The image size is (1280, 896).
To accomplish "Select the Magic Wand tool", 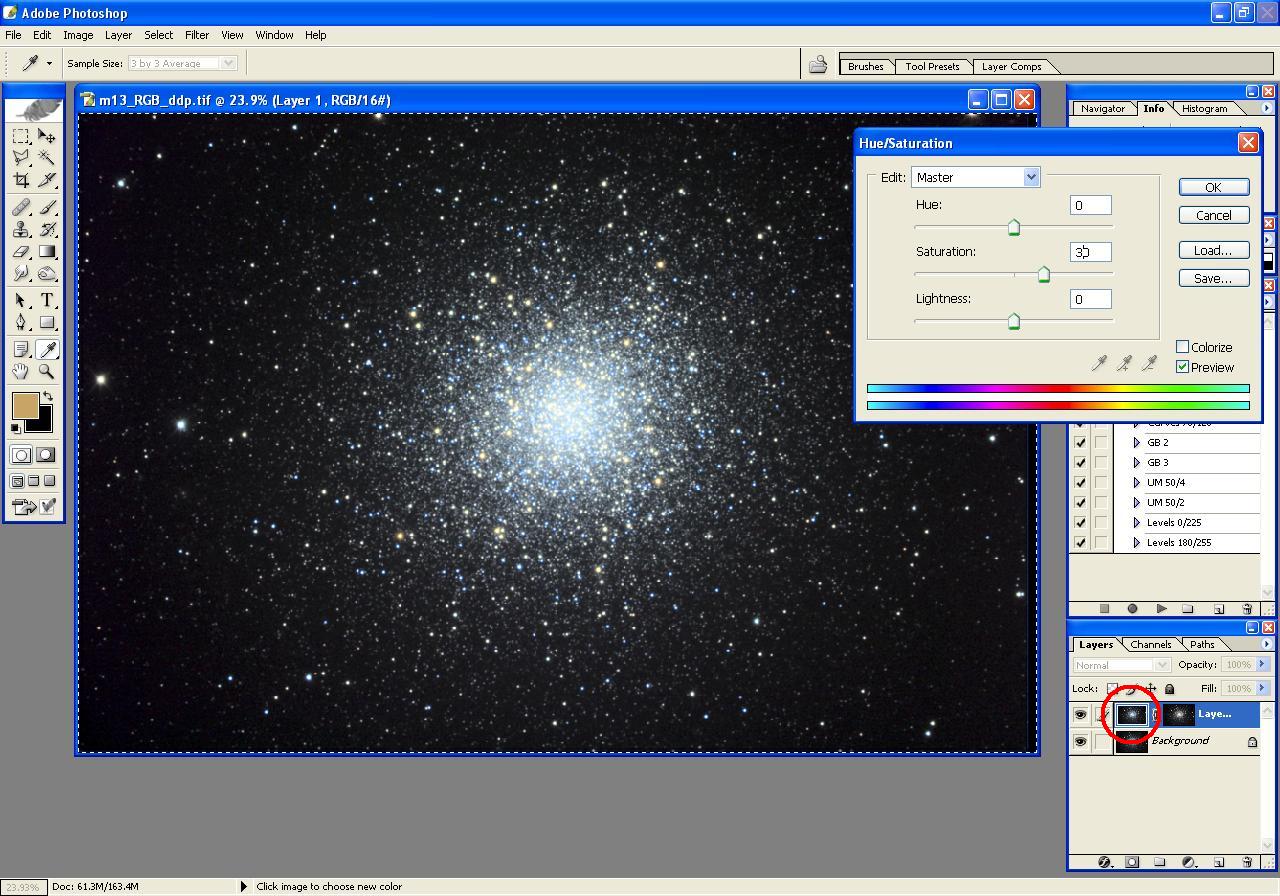I will (x=47, y=158).
